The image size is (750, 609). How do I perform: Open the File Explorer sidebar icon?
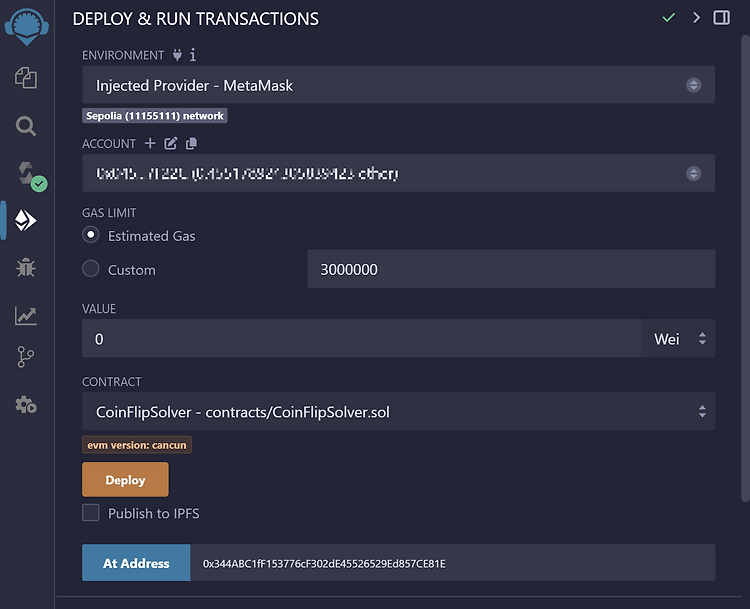pyautogui.click(x=26, y=78)
